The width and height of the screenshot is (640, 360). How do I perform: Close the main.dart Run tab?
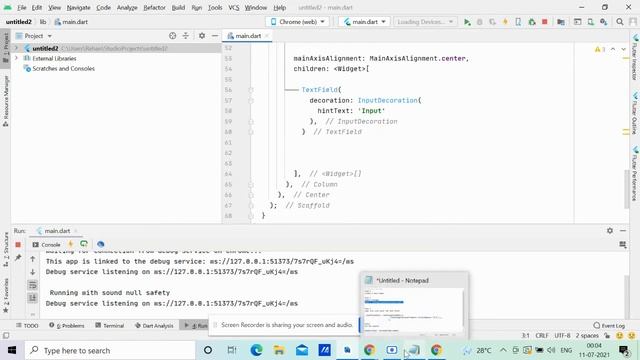click(x=76, y=231)
